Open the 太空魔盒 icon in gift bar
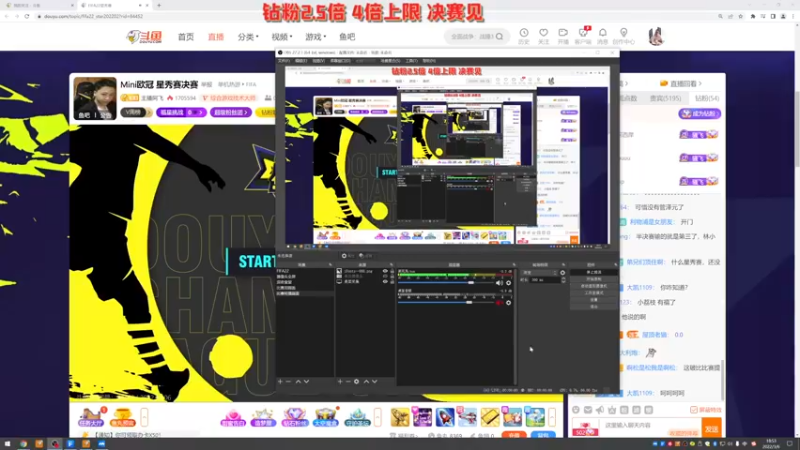The height and width of the screenshot is (450, 800). tap(326, 417)
